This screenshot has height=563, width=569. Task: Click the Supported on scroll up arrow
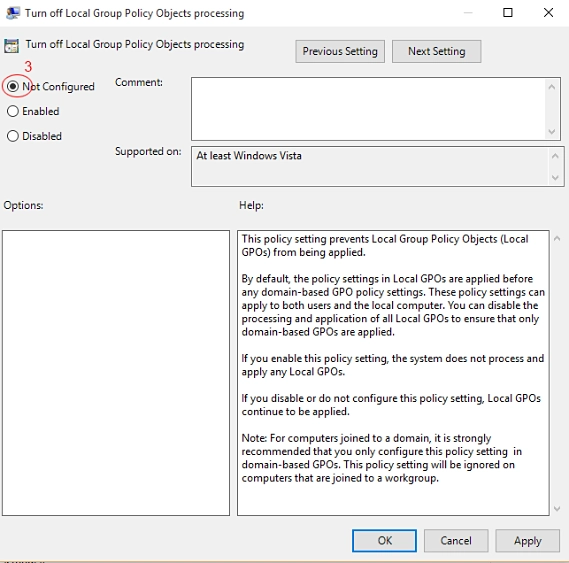tap(555, 156)
